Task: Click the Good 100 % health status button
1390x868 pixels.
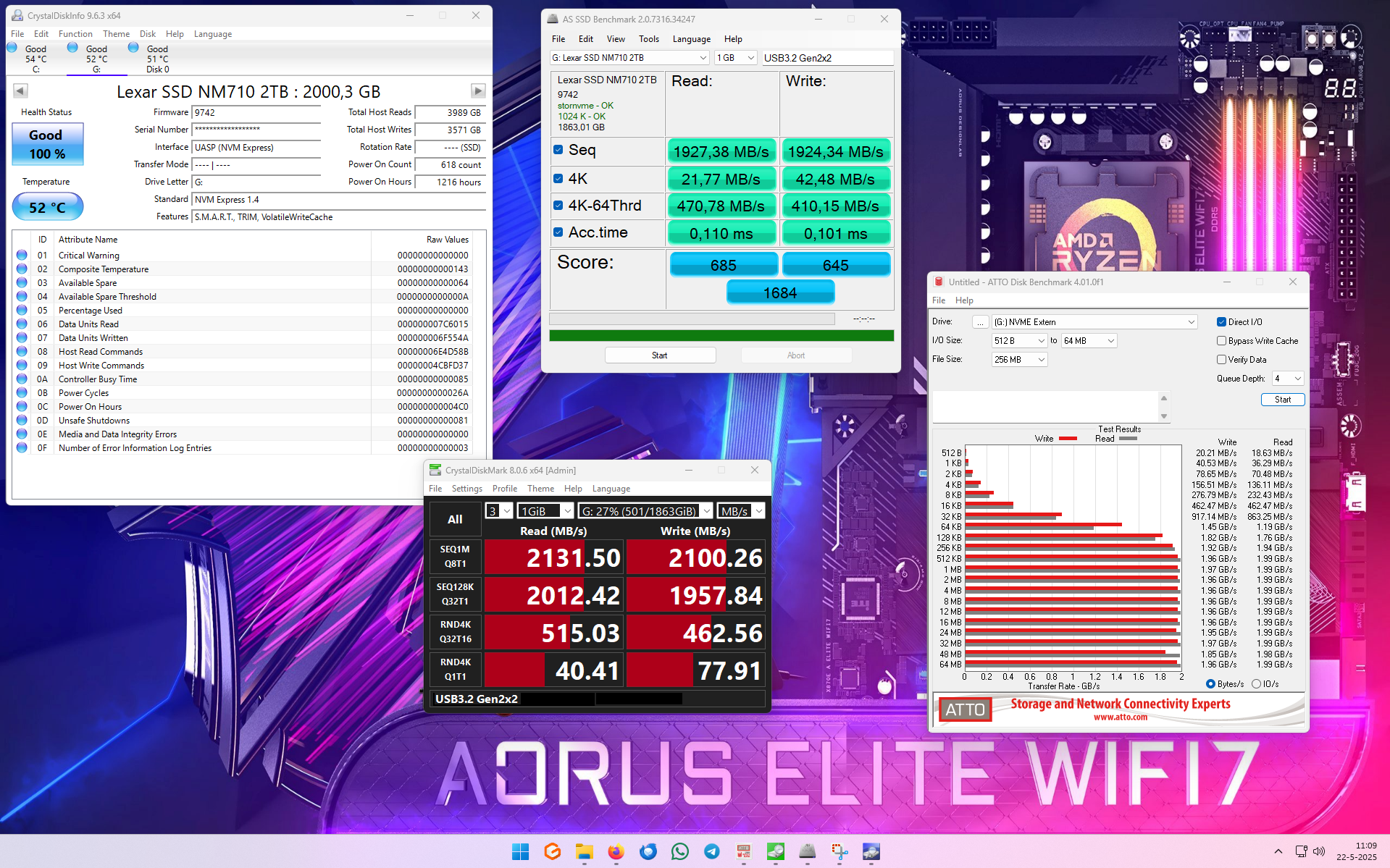Action: [48, 144]
